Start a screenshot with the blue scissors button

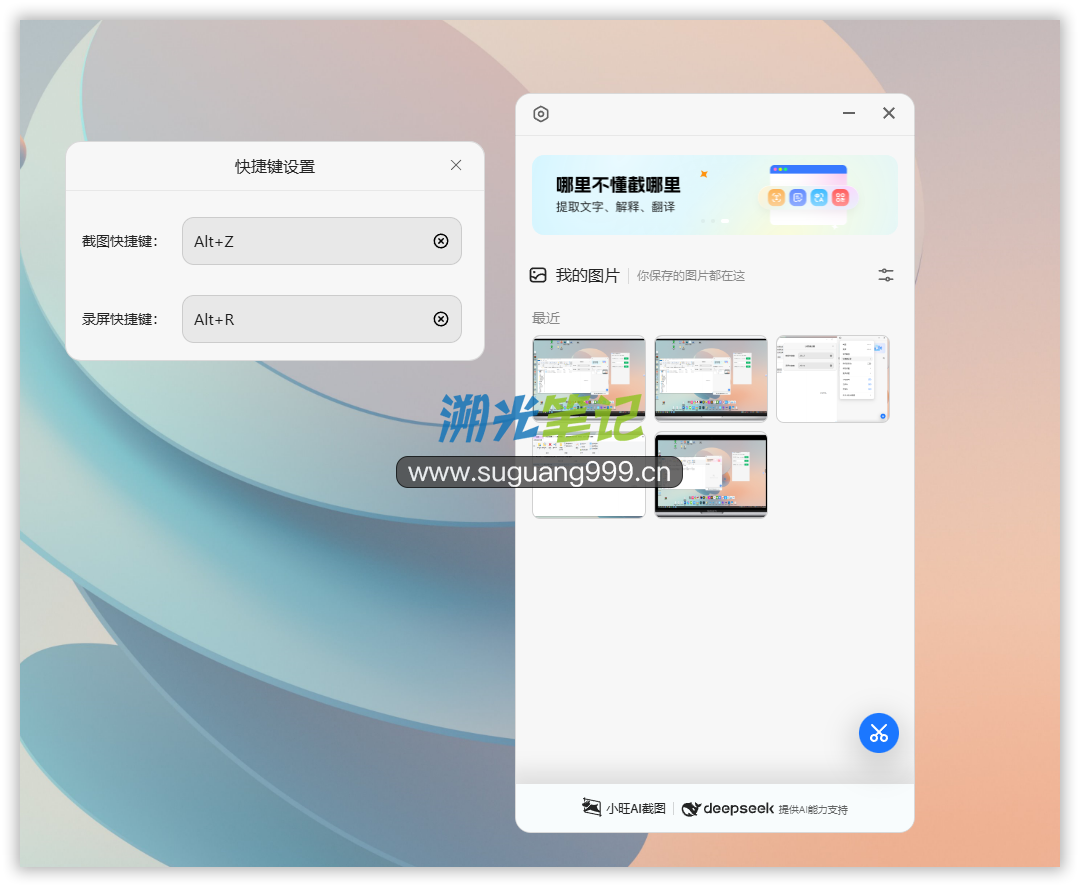click(878, 733)
